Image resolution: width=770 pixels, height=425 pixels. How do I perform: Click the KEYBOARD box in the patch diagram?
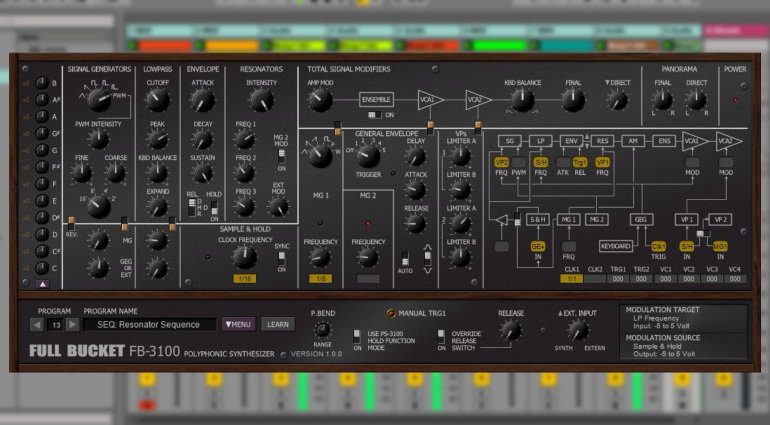click(616, 246)
